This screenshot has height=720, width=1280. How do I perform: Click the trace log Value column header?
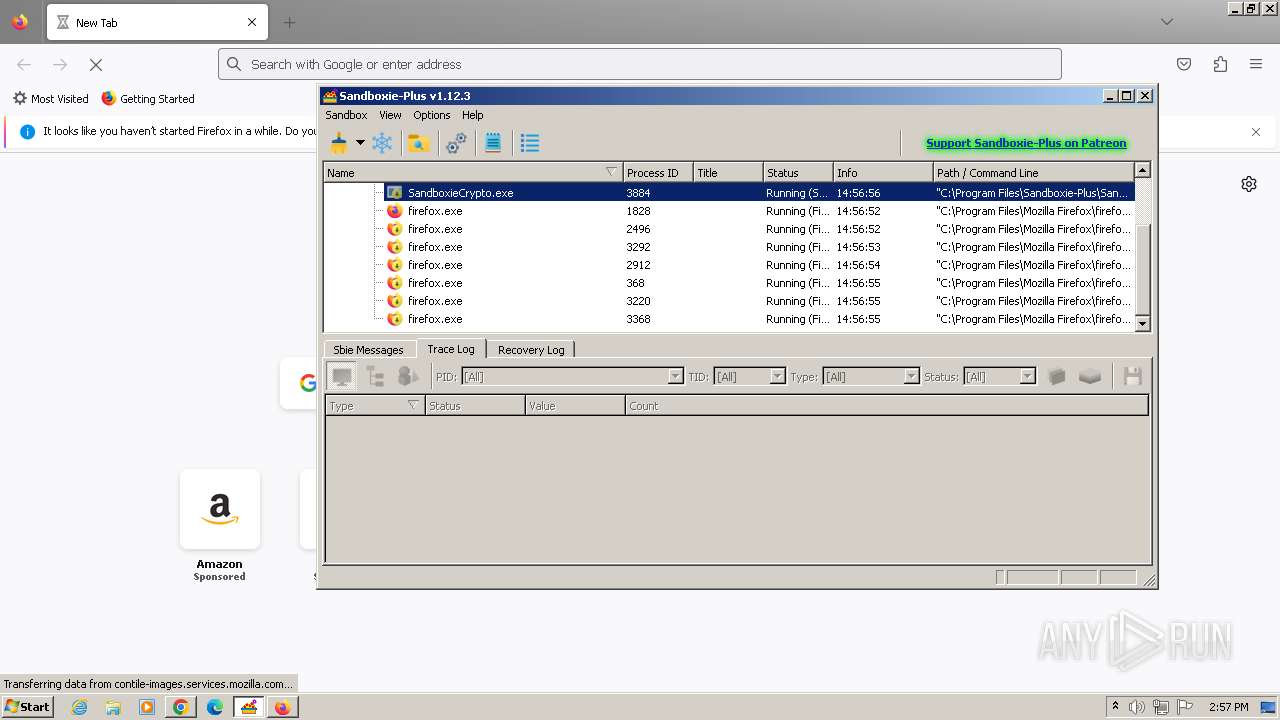point(575,406)
